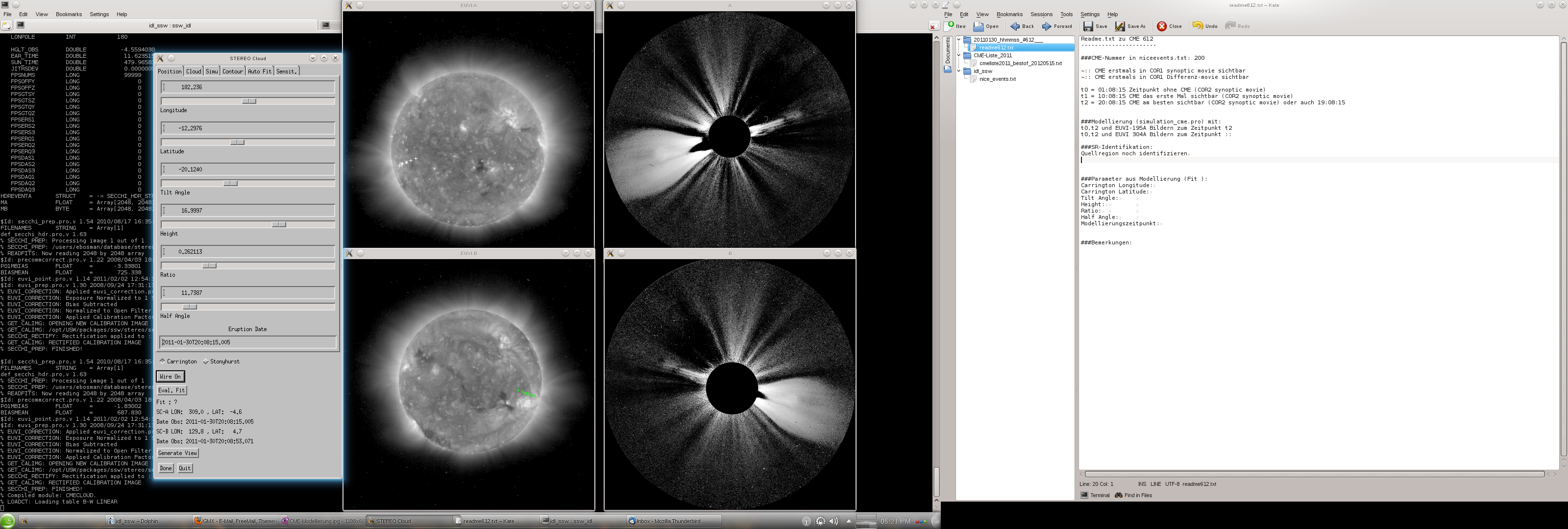This screenshot has width=1568, height=529.
Task: Click the X11 icon in STEREO Cloud titlebar
Action: pos(160,58)
